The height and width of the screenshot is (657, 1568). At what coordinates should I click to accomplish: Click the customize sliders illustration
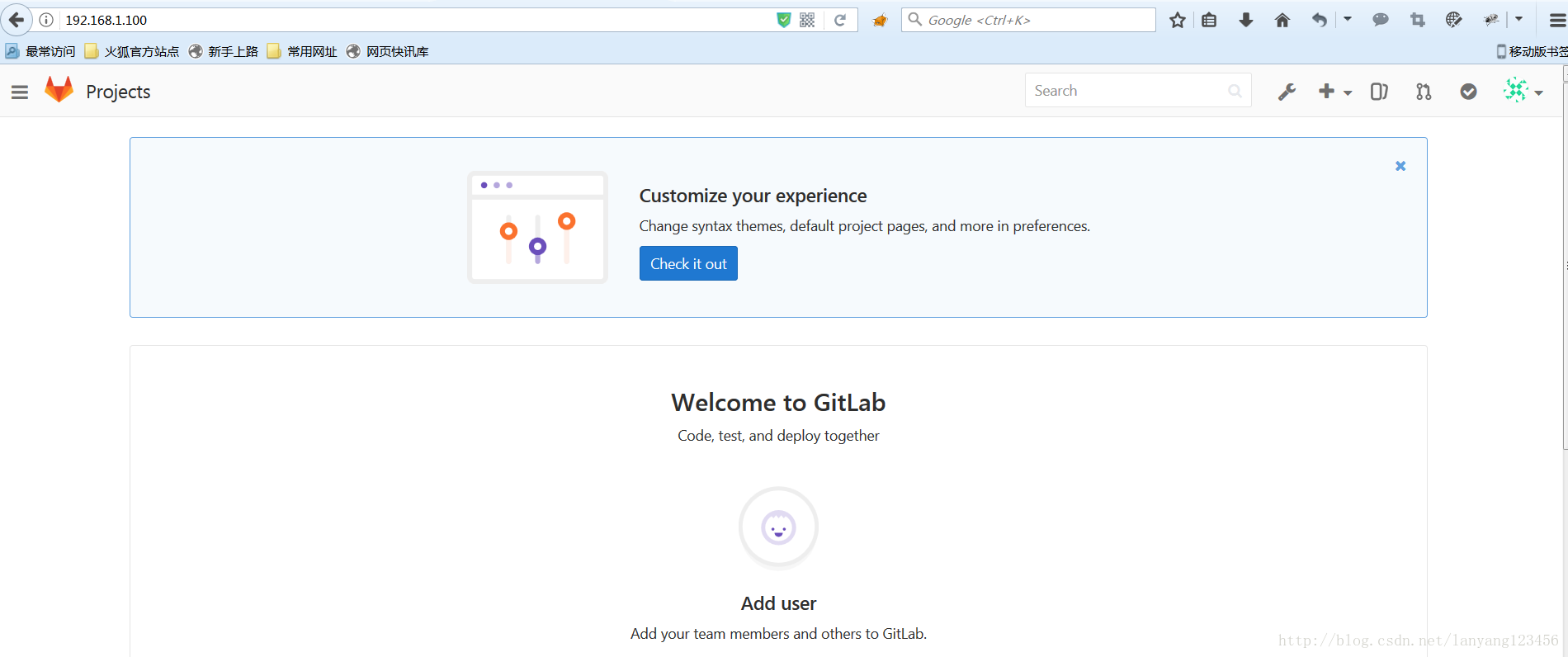click(537, 227)
